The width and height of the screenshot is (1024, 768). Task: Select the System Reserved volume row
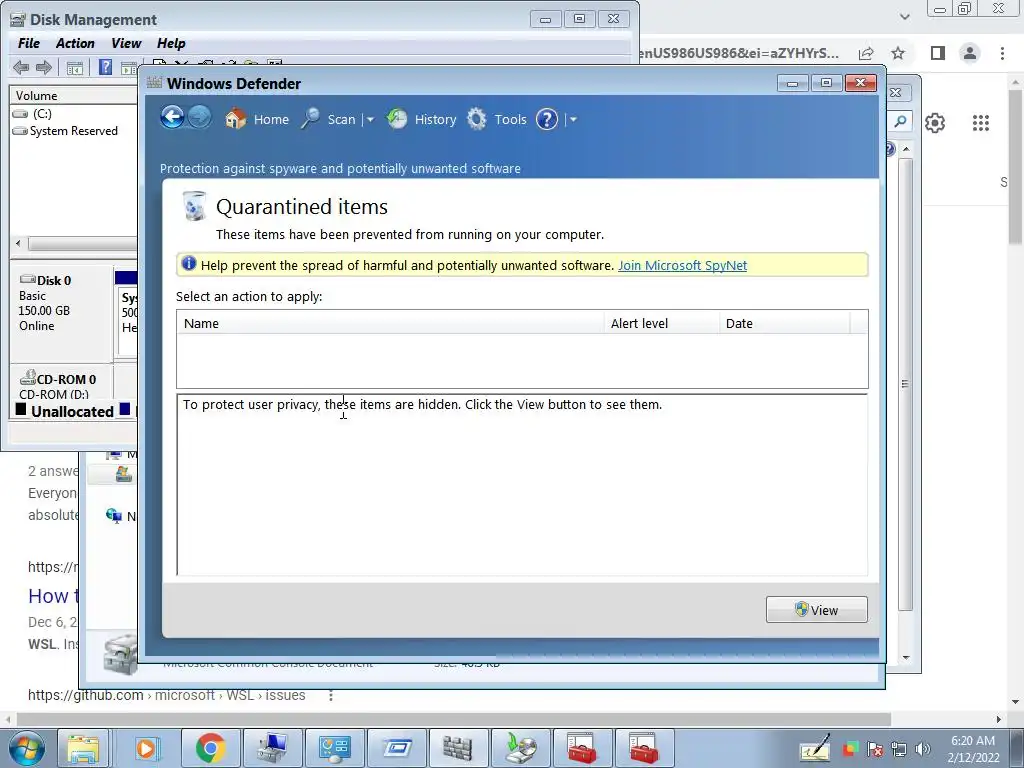(73, 131)
